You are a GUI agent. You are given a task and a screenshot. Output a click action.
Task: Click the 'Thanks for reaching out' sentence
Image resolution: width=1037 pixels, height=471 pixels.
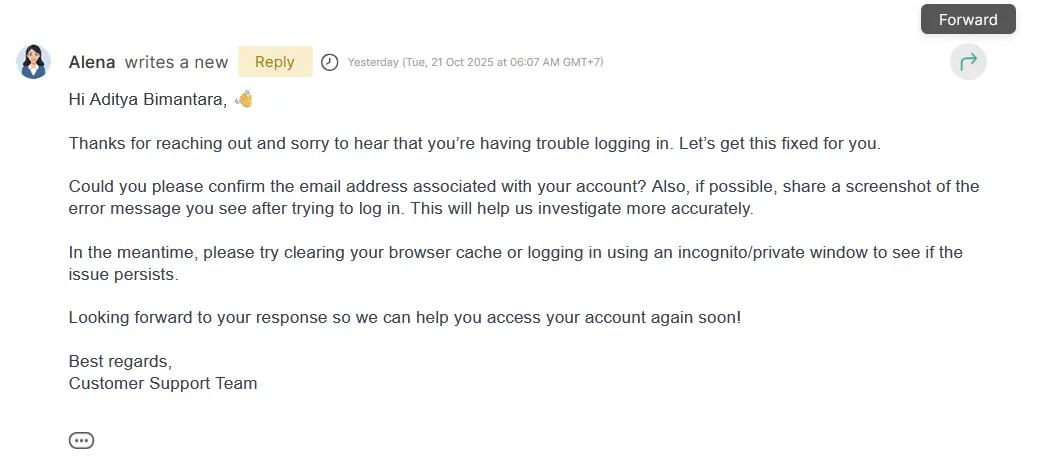[474, 143]
